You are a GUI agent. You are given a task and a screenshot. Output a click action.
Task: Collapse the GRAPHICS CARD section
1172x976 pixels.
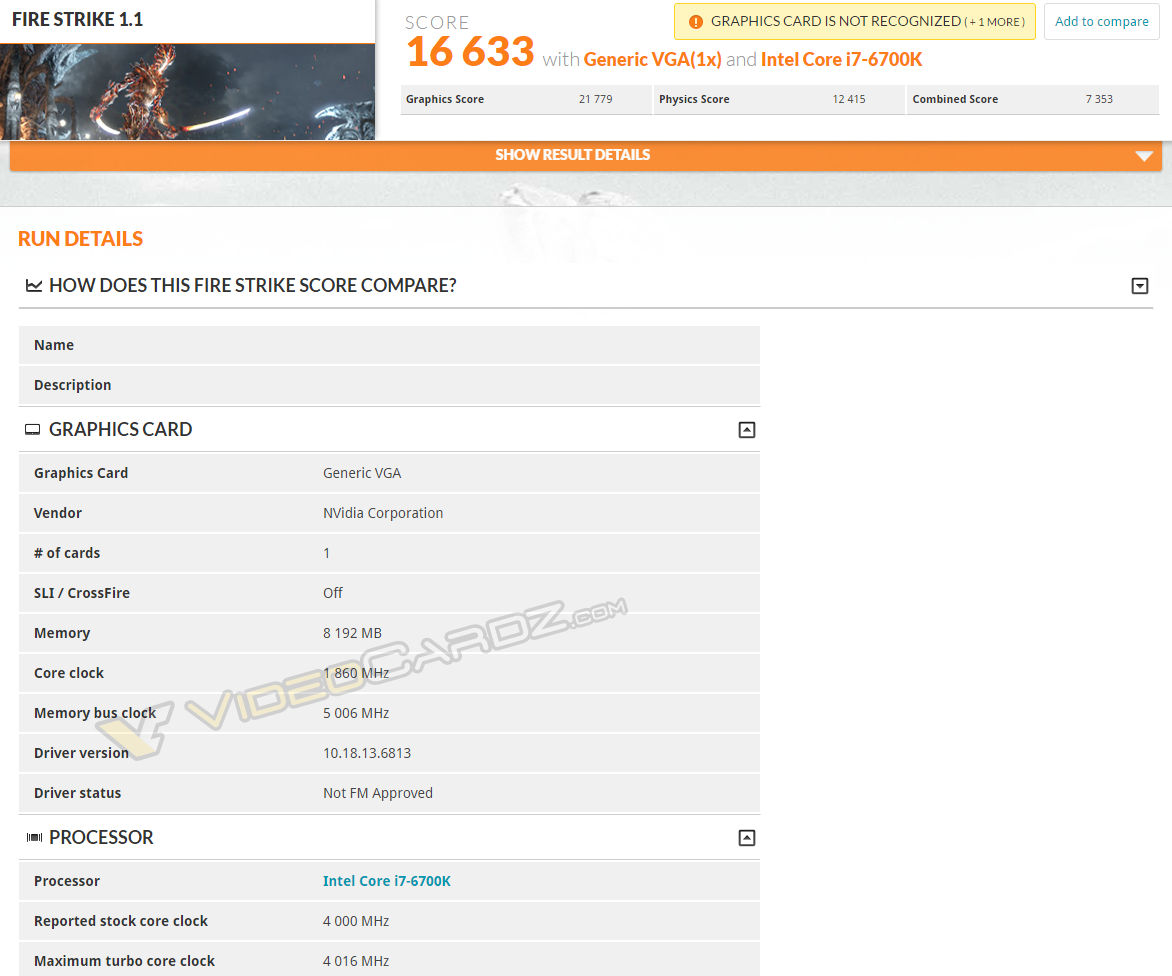(746, 428)
